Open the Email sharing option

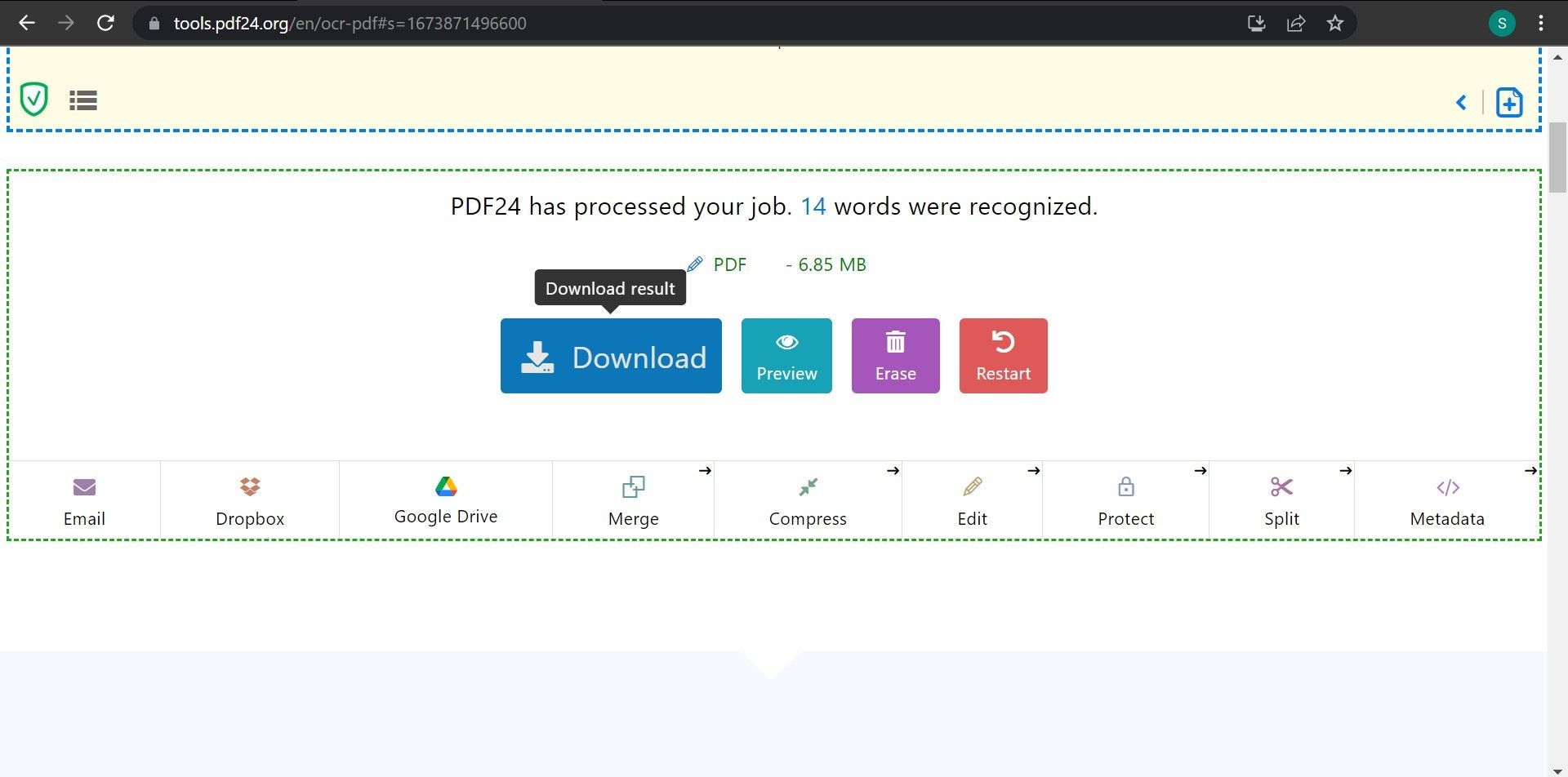(x=83, y=499)
